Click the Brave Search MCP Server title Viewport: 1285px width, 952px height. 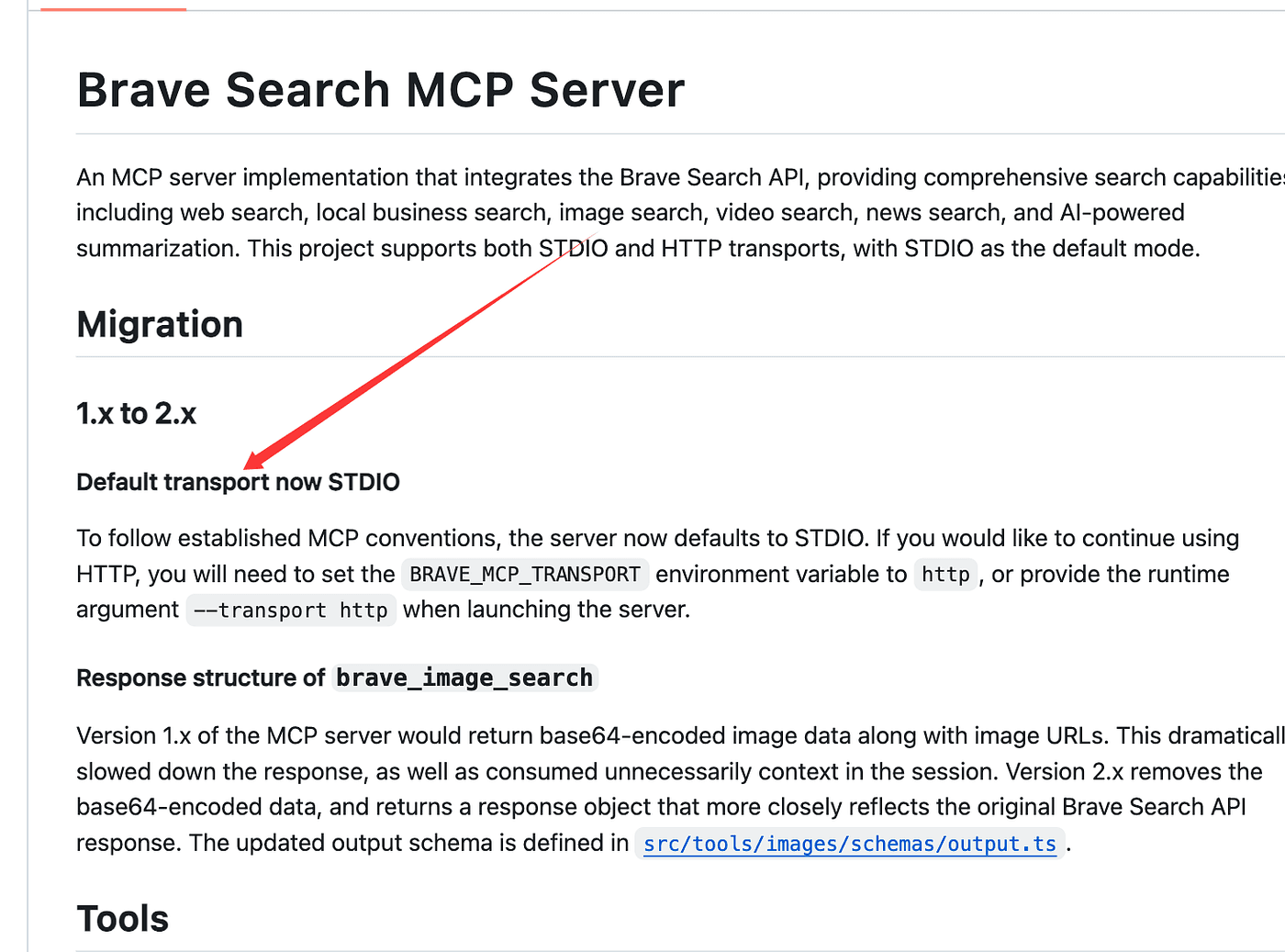point(380,90)
